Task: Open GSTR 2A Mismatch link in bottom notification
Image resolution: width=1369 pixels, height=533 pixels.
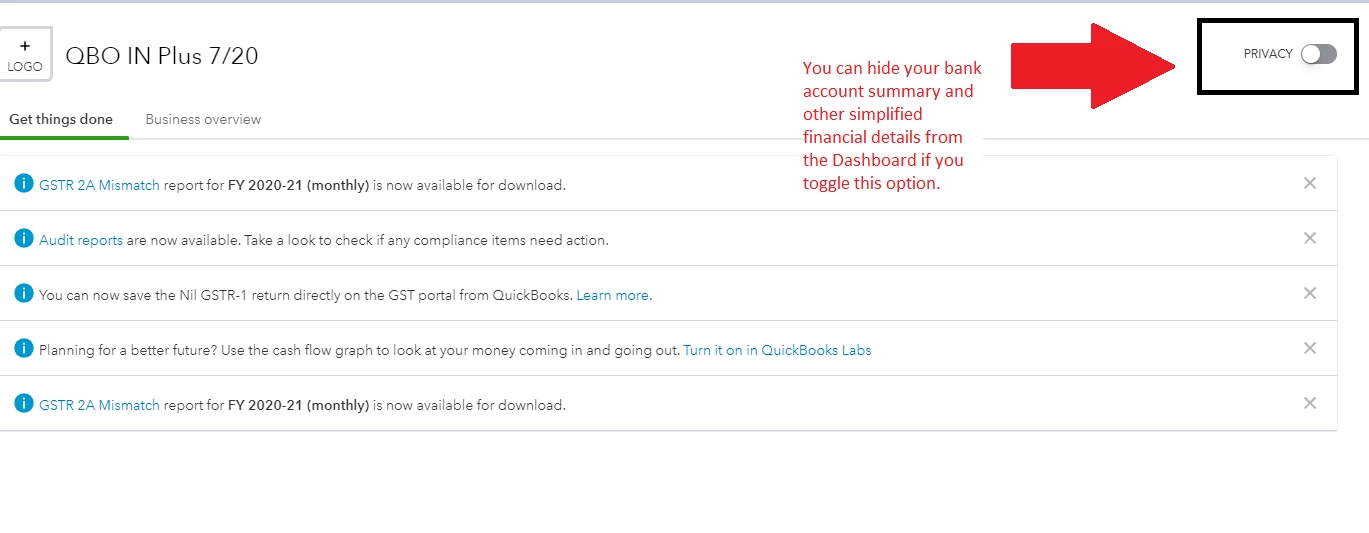Action: pos(99,405)
